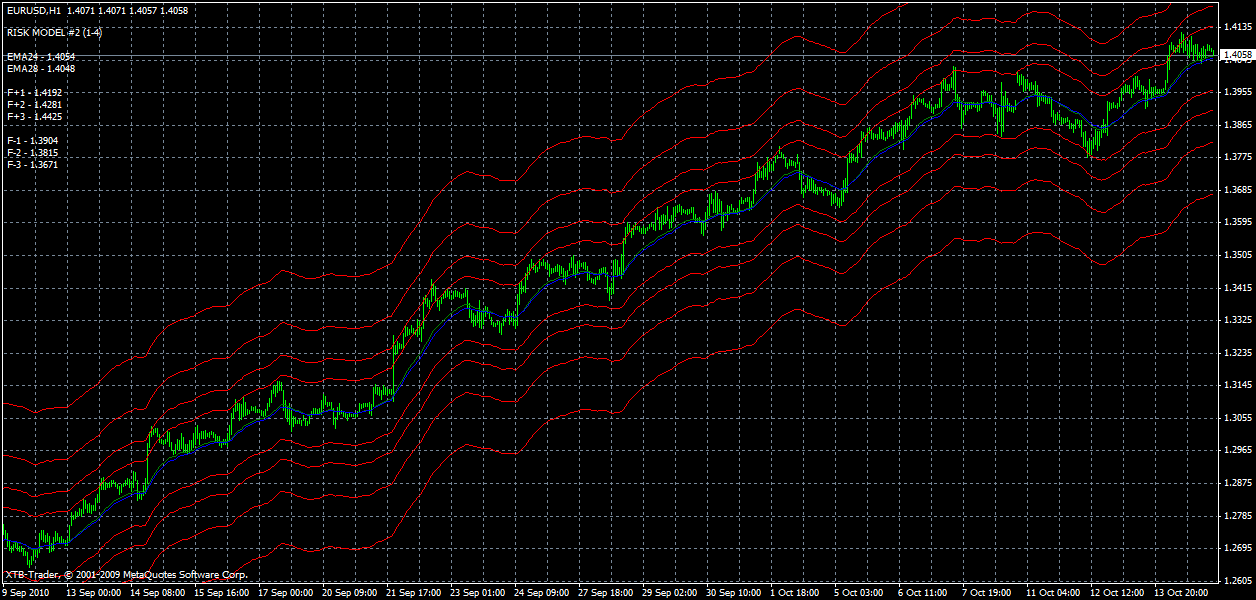Click 1.2695 on the price scale

pos(1238,548)
